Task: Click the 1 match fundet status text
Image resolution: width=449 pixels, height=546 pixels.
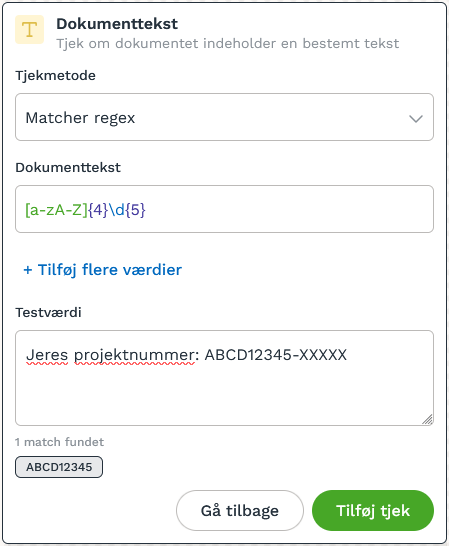Action: click(x=59, y=442)
